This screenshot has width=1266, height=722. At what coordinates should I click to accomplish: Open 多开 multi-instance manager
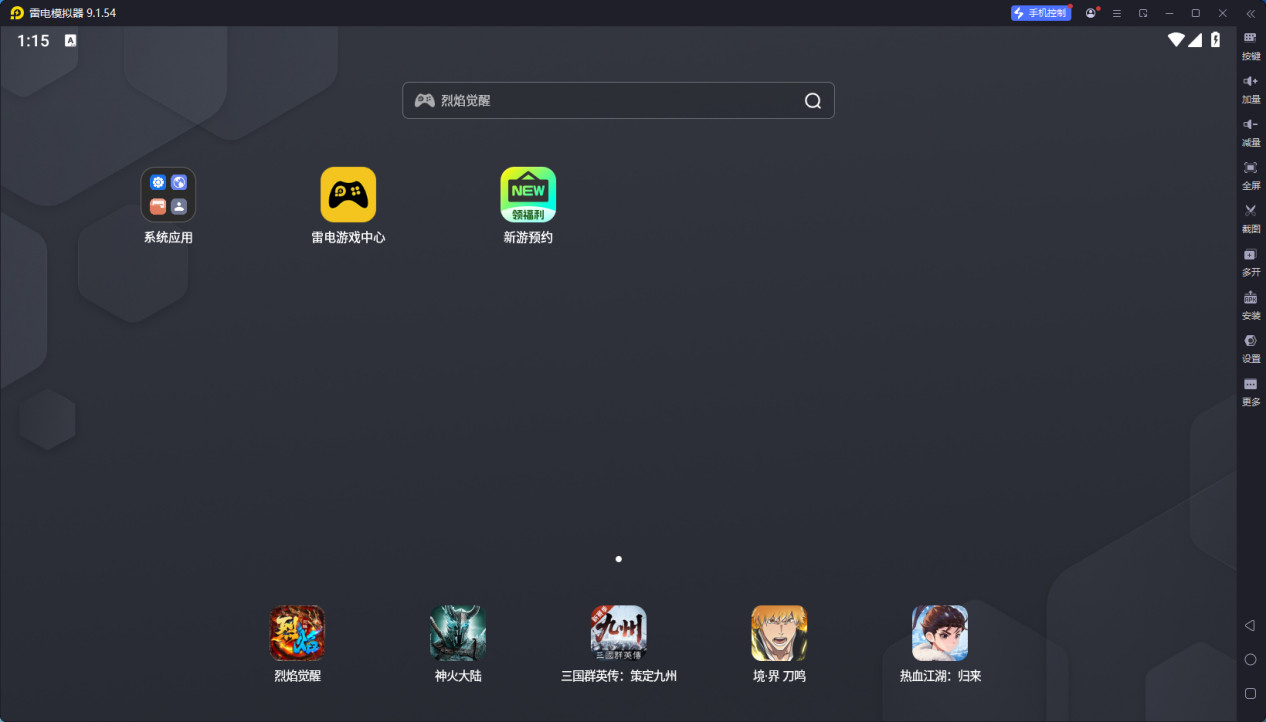(x=1250, y=260)
